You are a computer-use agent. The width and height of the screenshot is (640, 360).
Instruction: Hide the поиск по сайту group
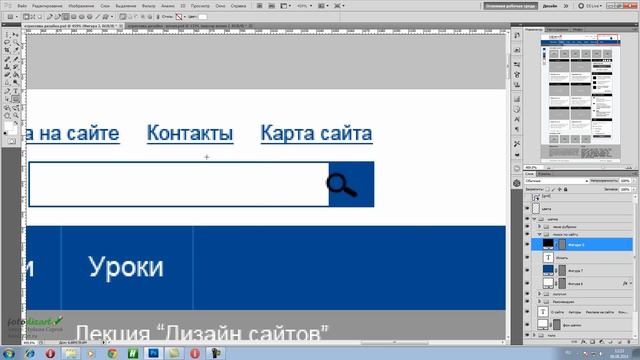[527, 234]
